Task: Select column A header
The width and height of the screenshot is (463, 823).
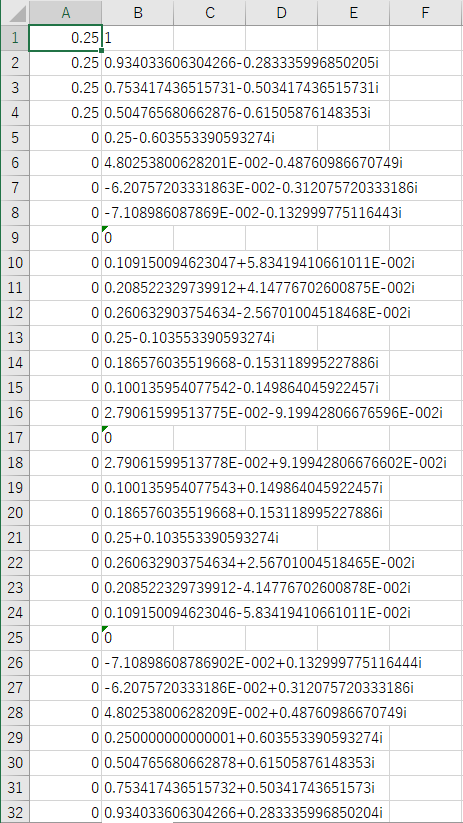Action: click(x=66, y=13)
